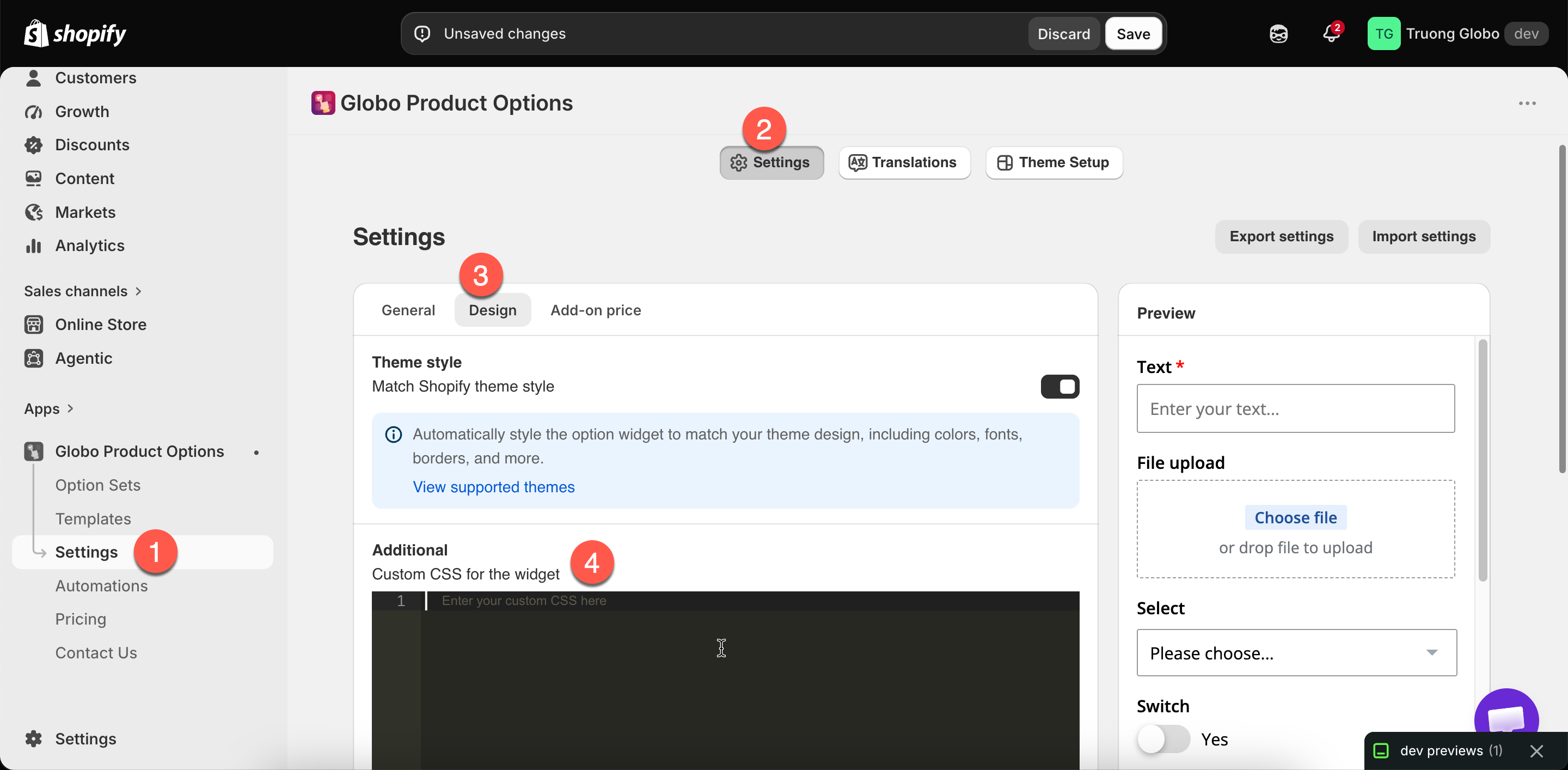
Task: Toggle Match Shopify theme style switch
Action: [1059, 387]
